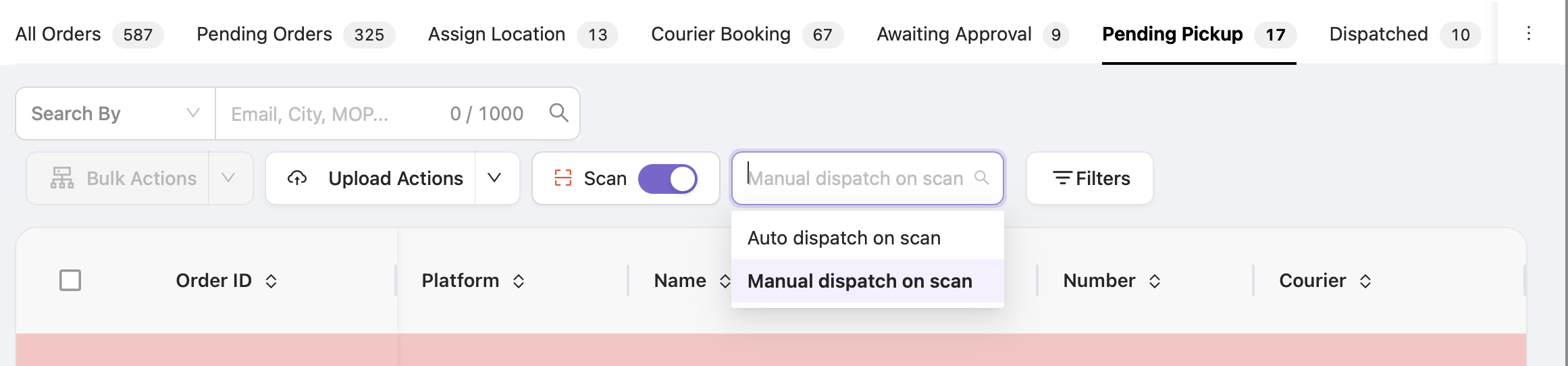Image resolution: width=1568 pixels, height=366 pixels.
Task: Click the Order ID column header
Action: point(213,280)
